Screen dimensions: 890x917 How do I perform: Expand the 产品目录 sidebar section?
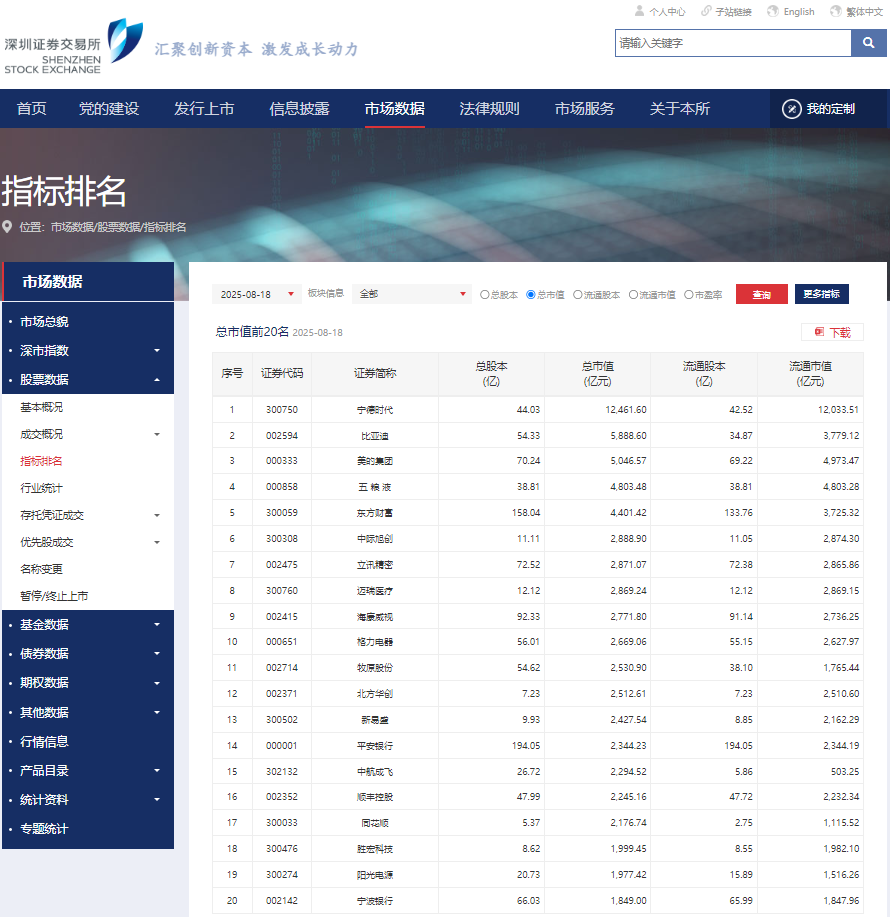click(157, 771)
